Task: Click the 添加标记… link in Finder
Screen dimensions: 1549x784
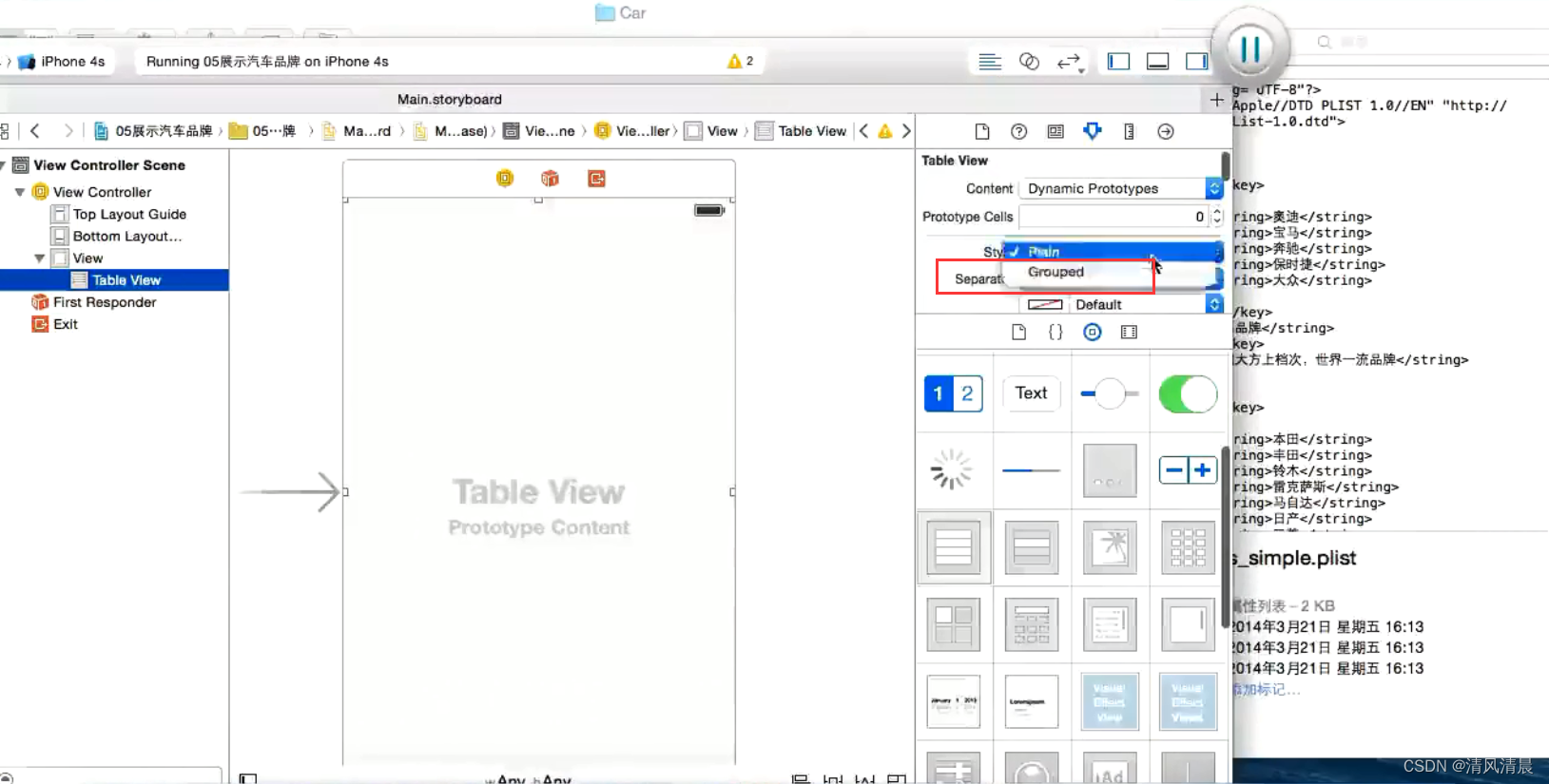Action: click(x=1267, y=690)
